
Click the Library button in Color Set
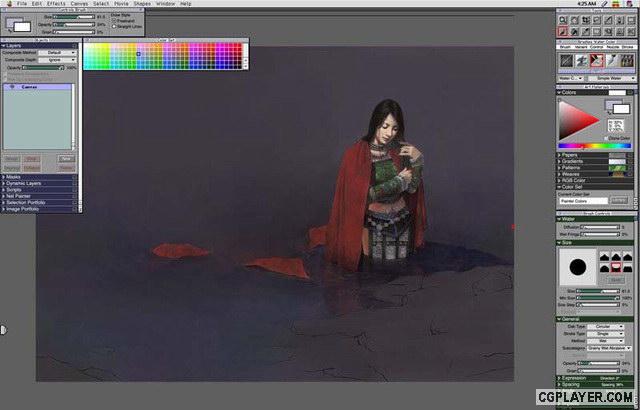(619, 201)
